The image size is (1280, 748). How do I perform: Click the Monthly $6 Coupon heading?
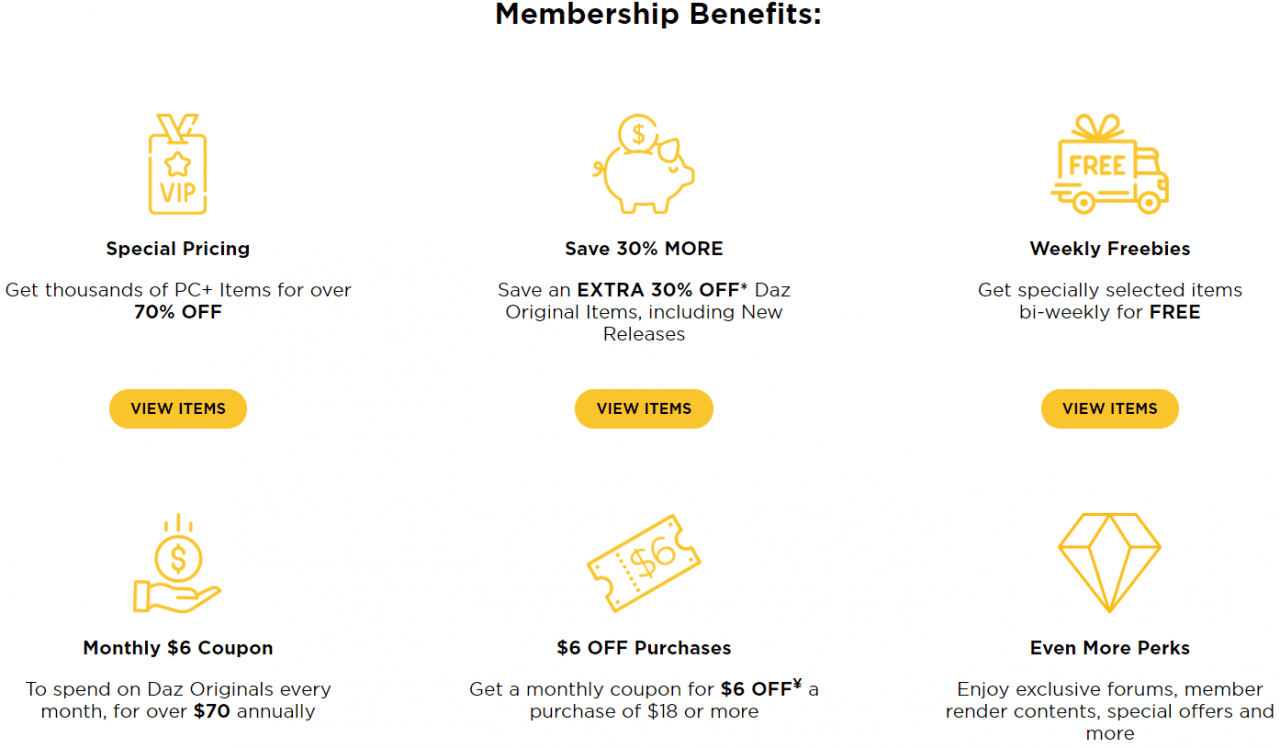point(178,647)
